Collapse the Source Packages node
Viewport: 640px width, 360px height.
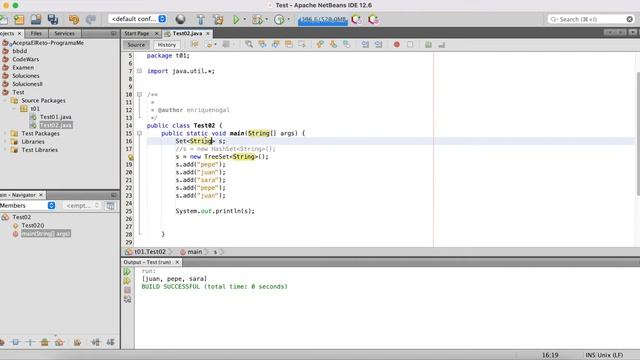pos(5,100)
